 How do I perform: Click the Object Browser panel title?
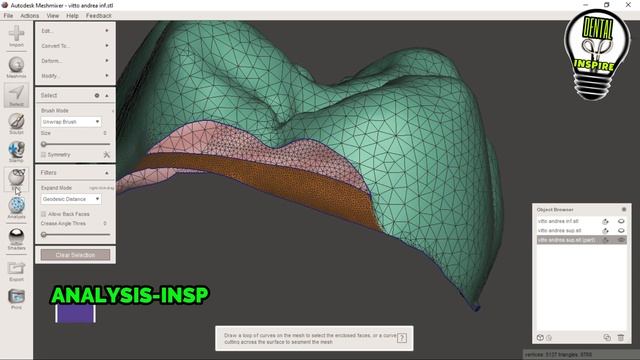[555, 209]
